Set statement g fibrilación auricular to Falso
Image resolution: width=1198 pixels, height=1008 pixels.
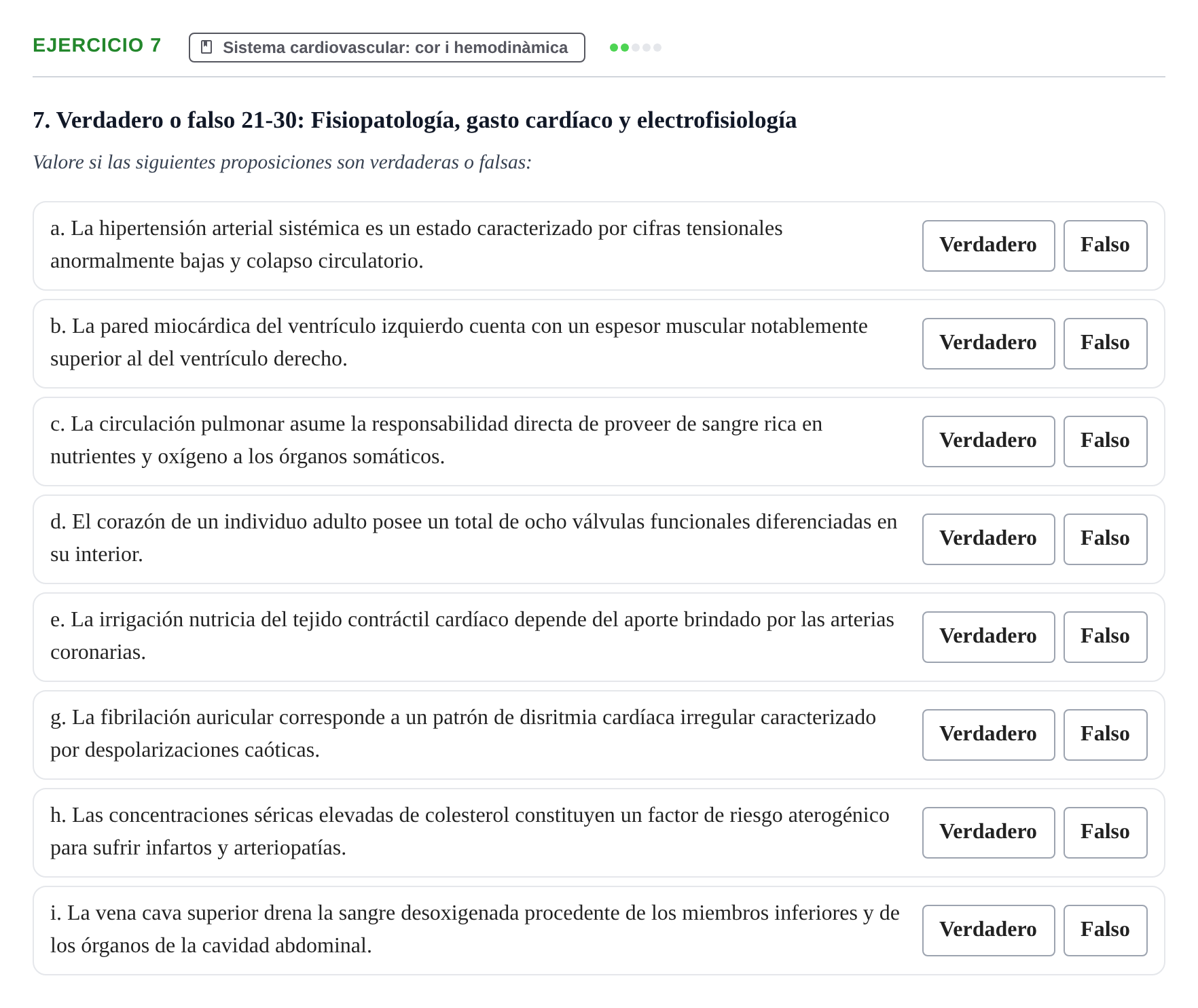pyautogui.click(x=1105, y=734)
